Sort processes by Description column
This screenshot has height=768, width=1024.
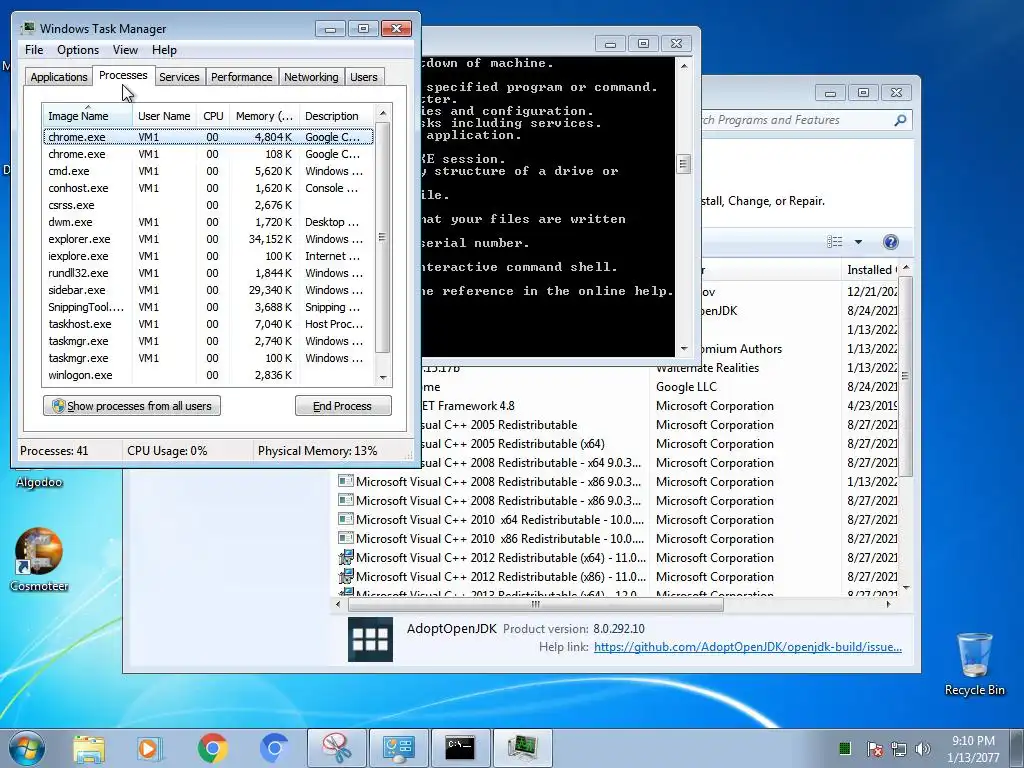point(336,116)
